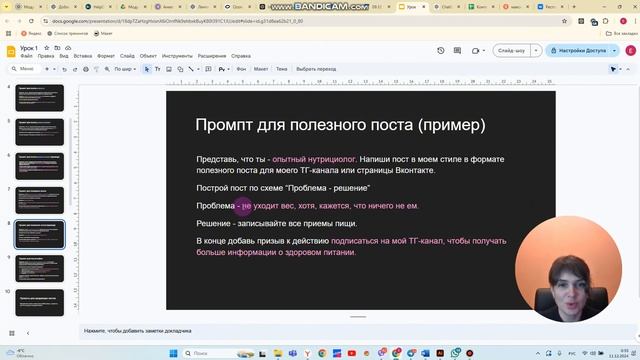
Task: Expand the line type dropdown arrow
Action: click(198, 69)
